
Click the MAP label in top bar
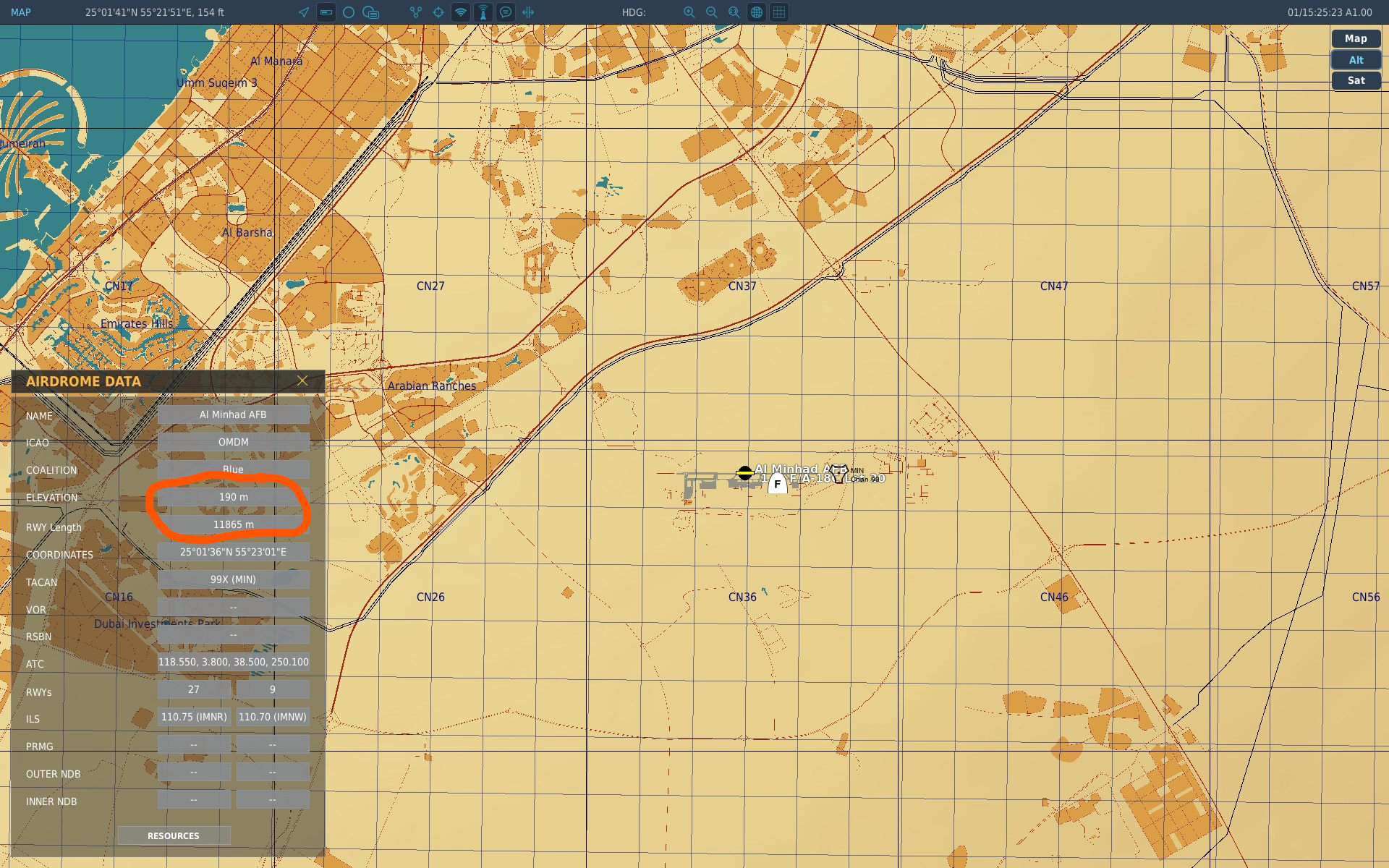21,12
